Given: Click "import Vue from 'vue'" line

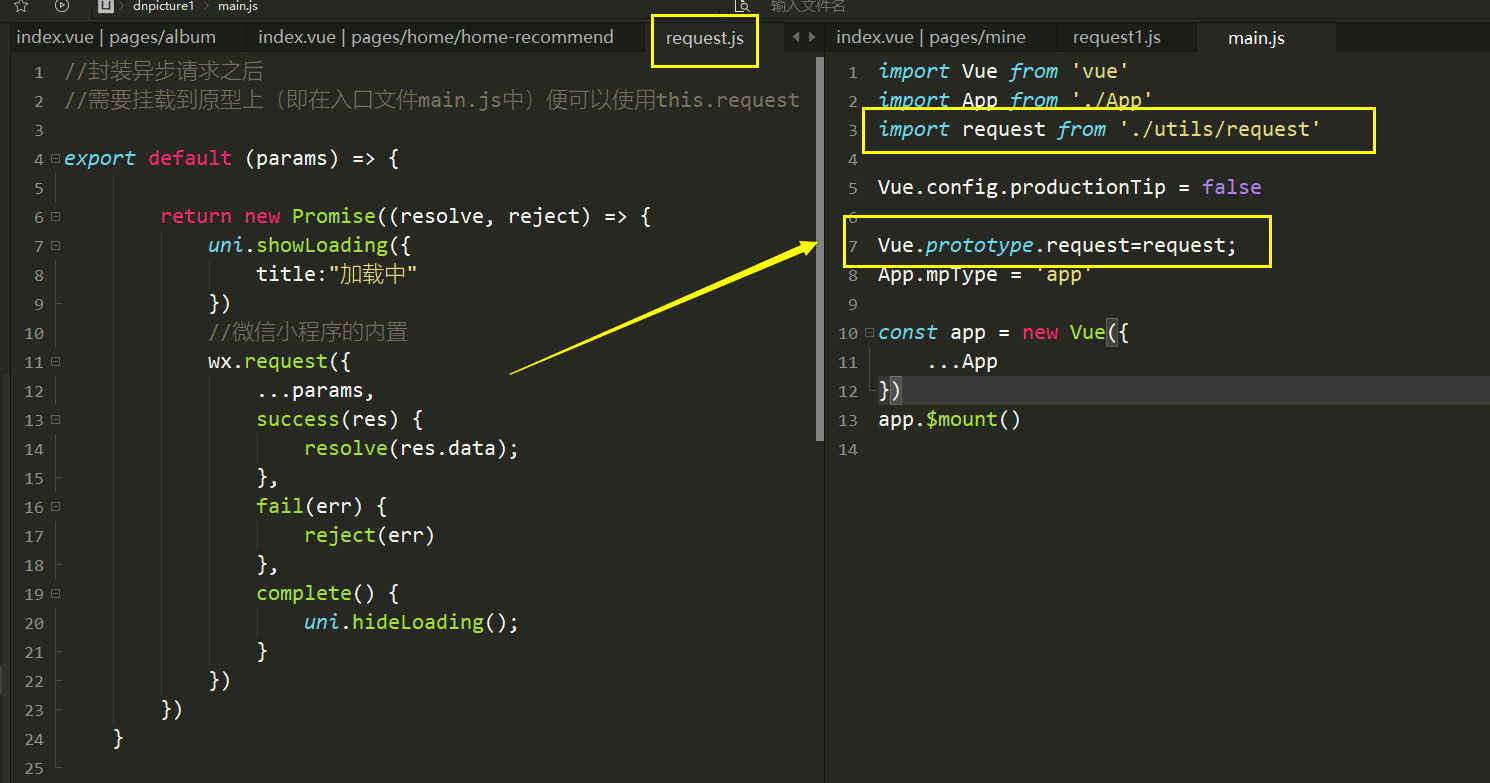Looking at the screenshot, I should click(x=1004, y=71).
